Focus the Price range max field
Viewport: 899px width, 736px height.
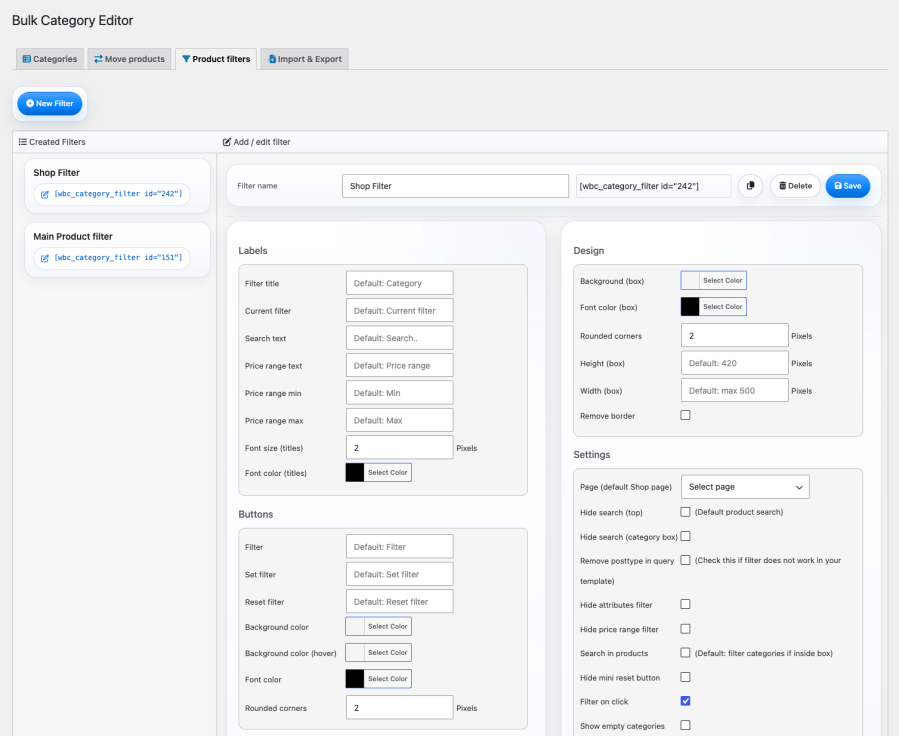(x=400, y=421)
